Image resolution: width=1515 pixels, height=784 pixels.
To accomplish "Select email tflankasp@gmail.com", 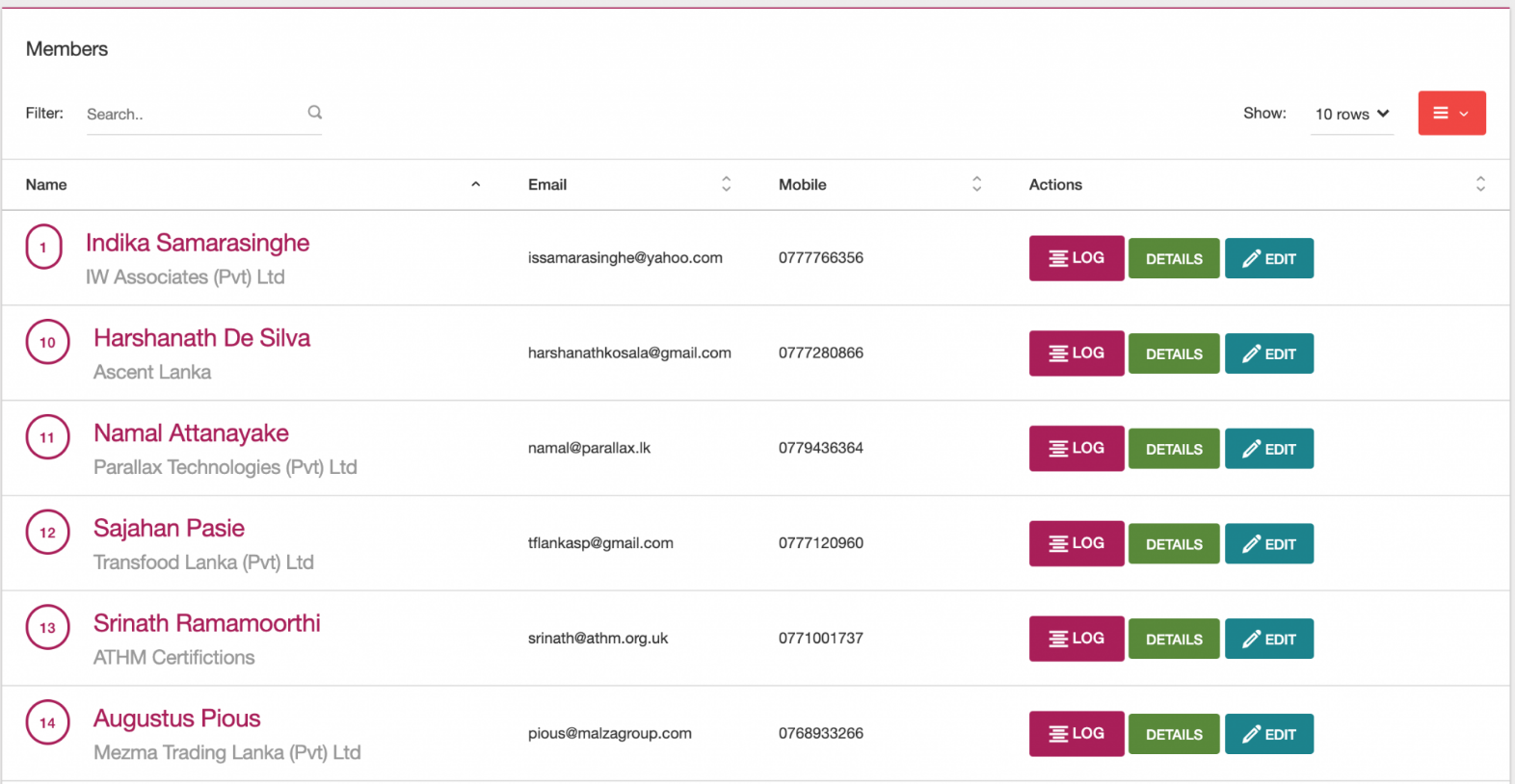I will 600,543.
